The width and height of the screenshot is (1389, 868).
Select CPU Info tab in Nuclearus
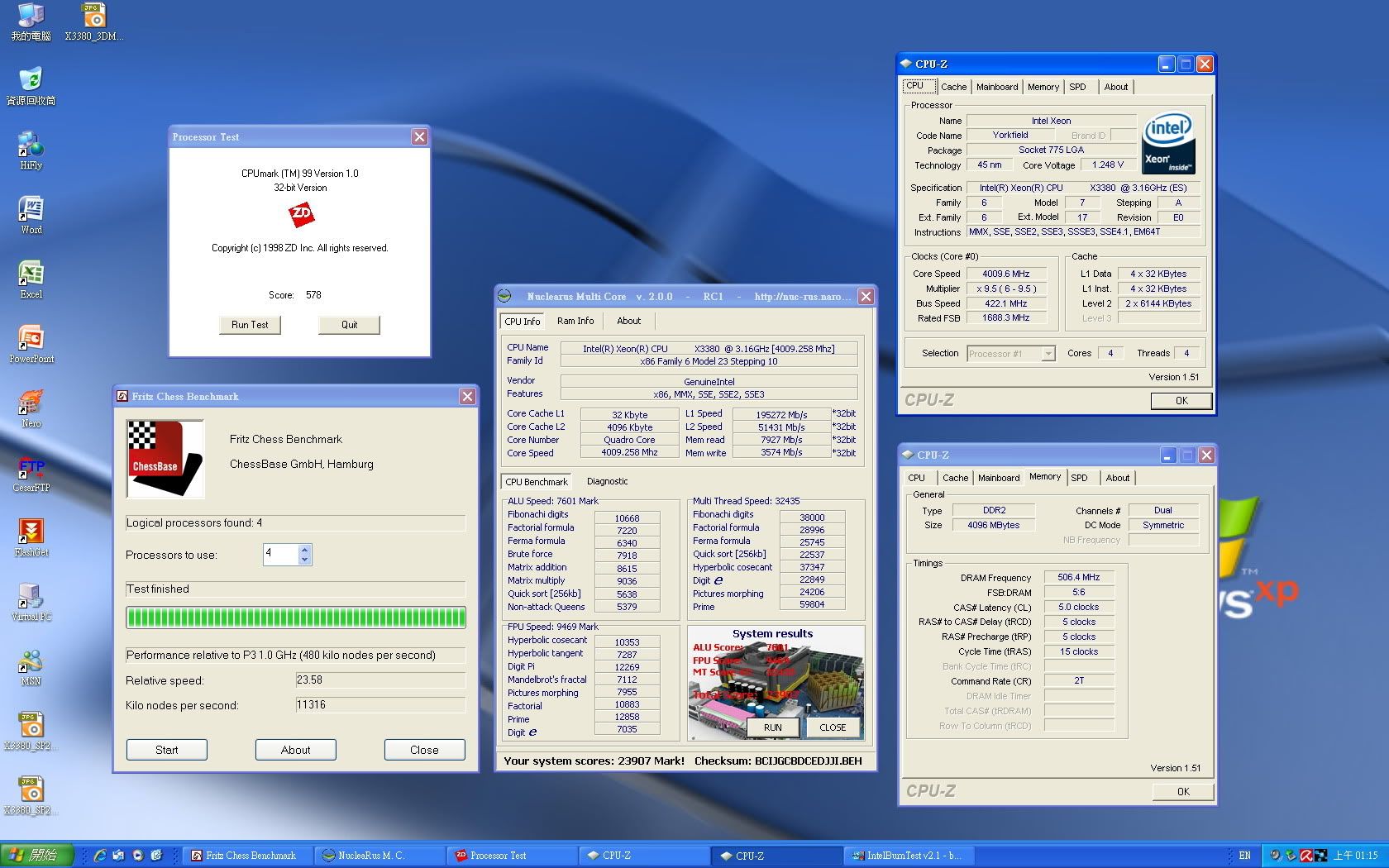523,322
